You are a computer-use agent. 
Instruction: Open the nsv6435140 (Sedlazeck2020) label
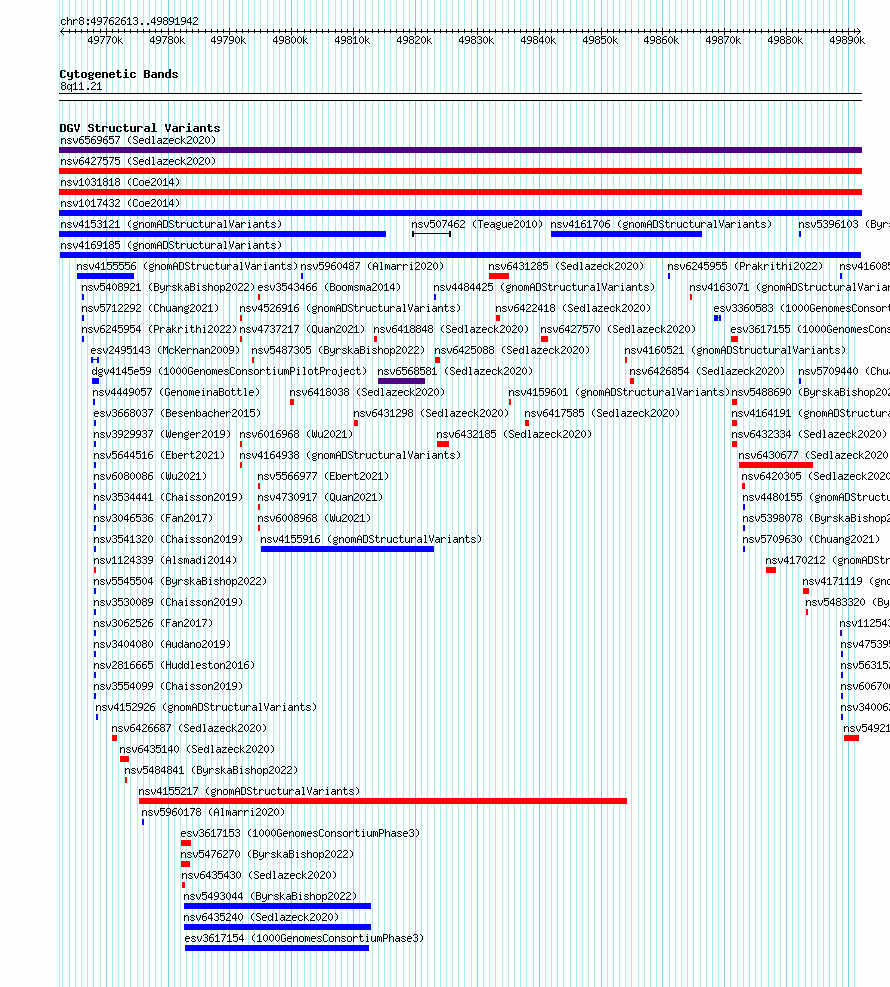coord(197,749)
